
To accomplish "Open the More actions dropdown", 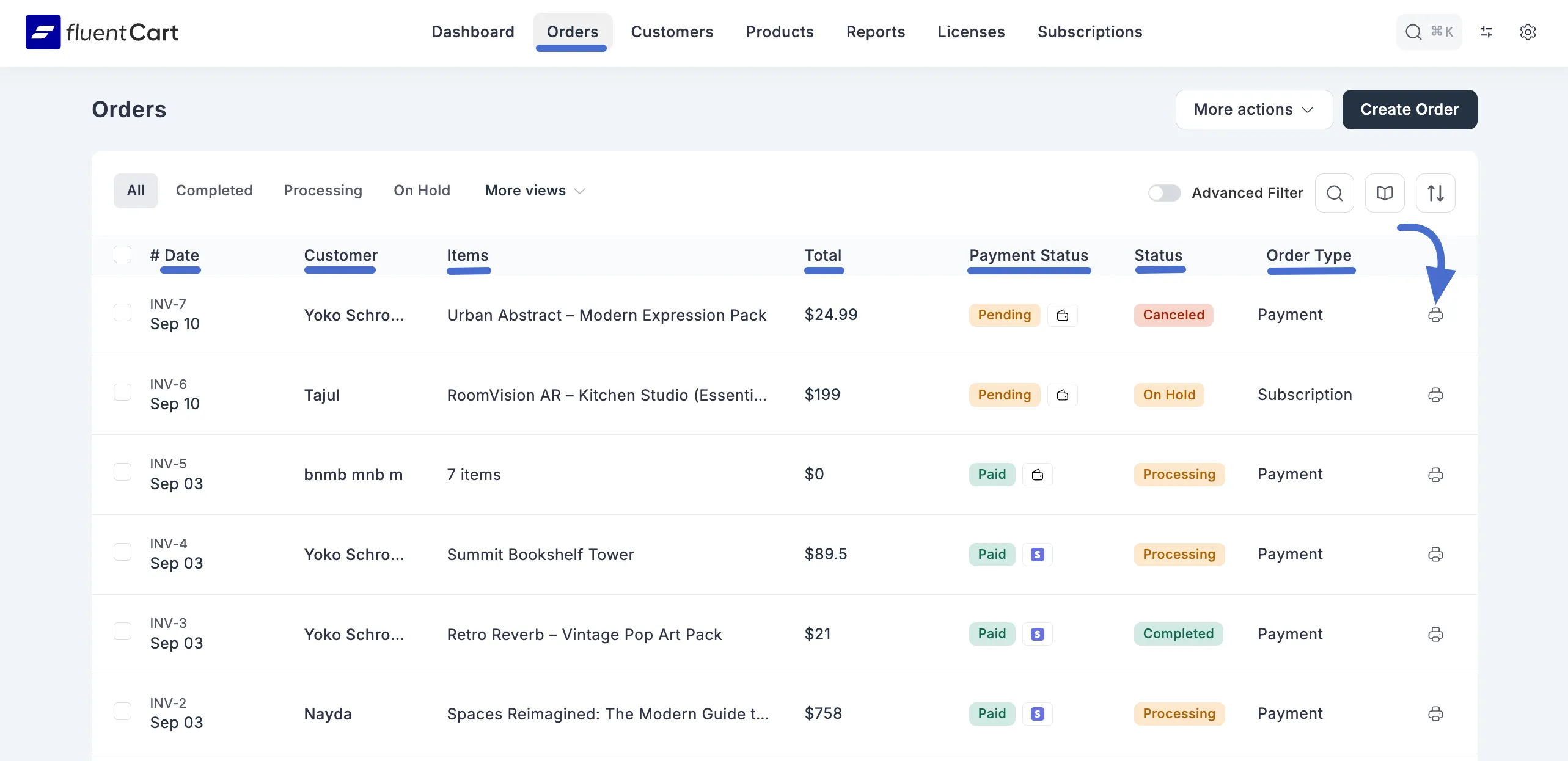I will click(1254, 109).
